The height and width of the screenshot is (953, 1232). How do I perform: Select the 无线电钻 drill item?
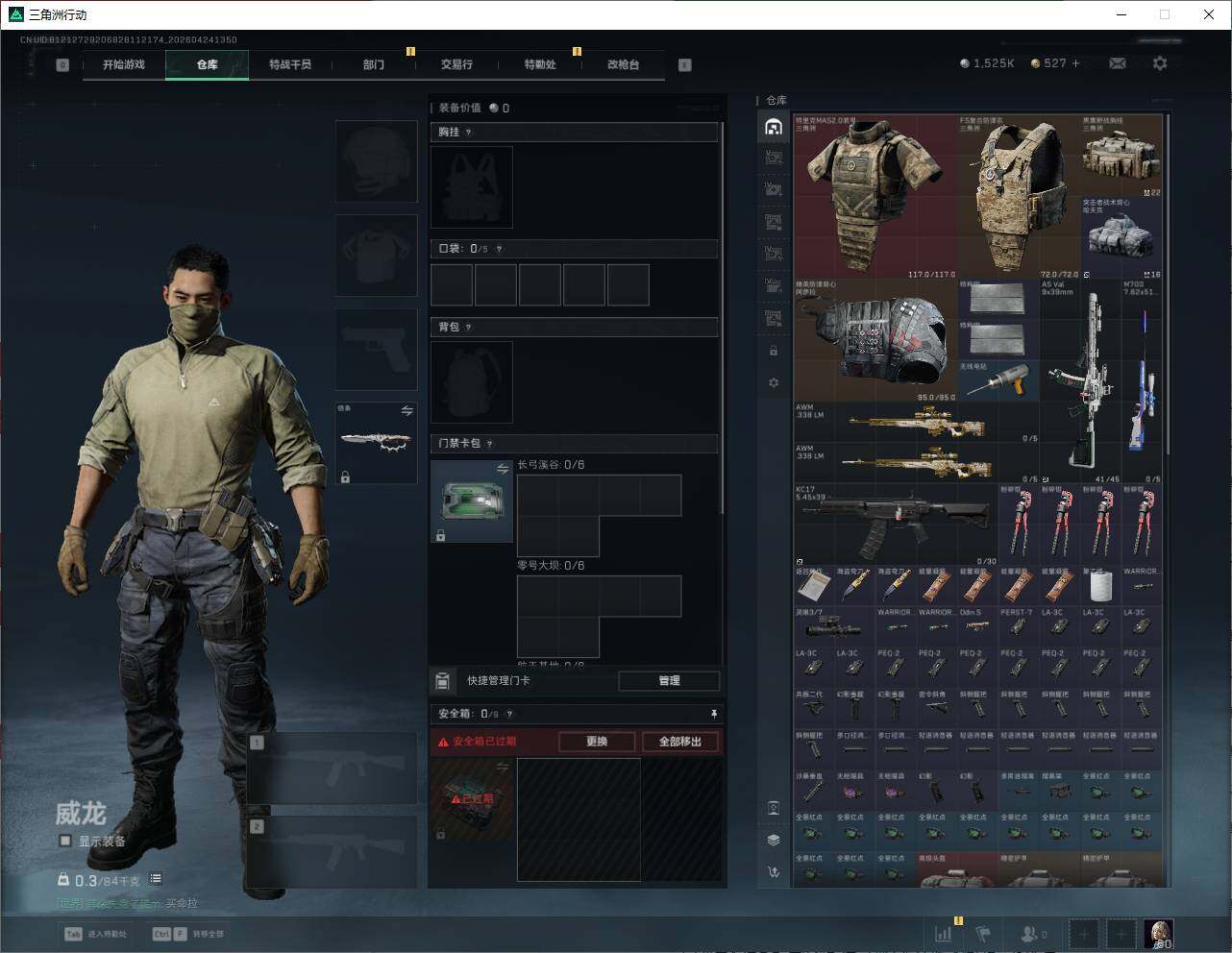point(998,380)
